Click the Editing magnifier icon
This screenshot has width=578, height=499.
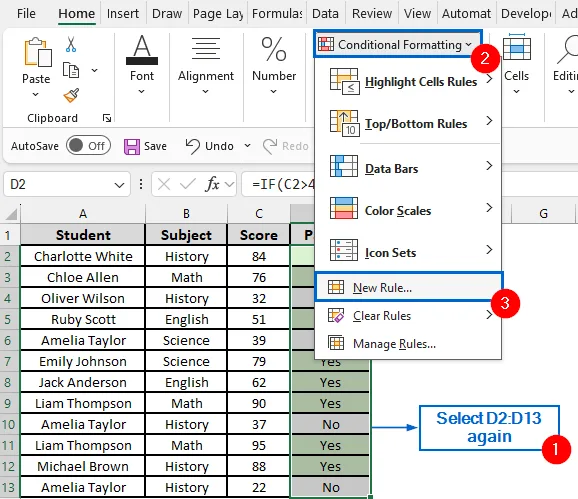pyautogui.click(x=568, y=49)
